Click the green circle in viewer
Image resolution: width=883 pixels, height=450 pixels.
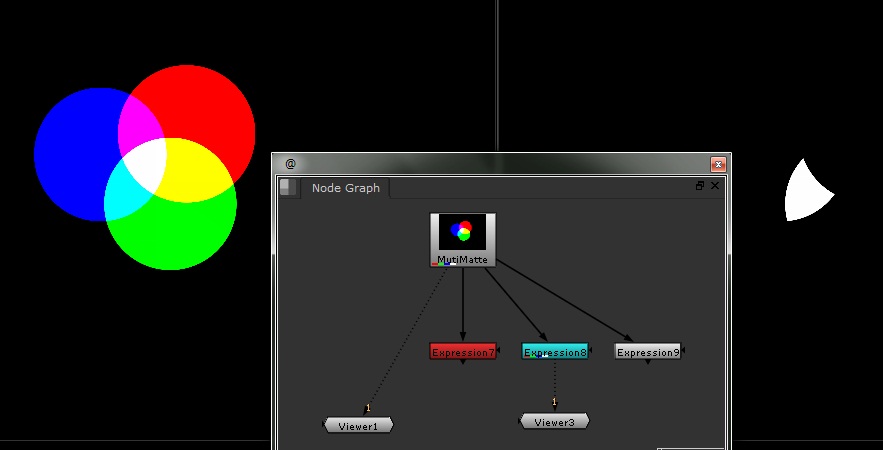tap(170, 235)
